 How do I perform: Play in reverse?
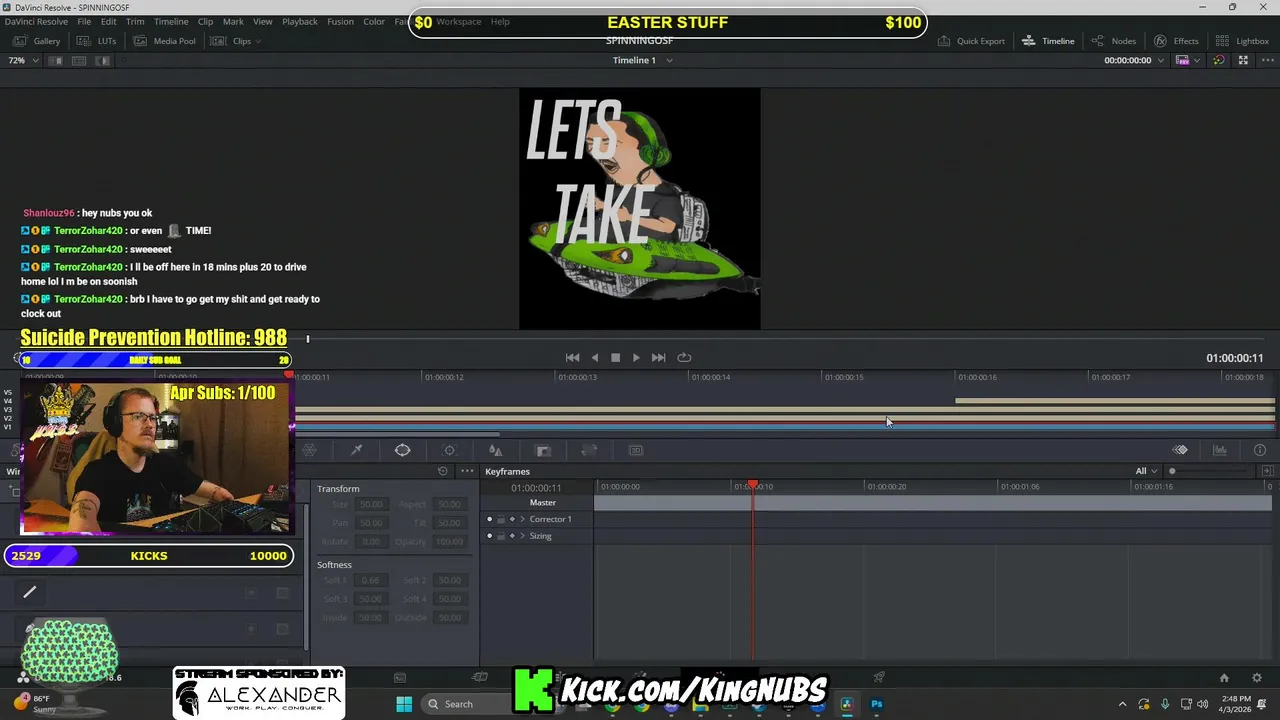[595, 357]
